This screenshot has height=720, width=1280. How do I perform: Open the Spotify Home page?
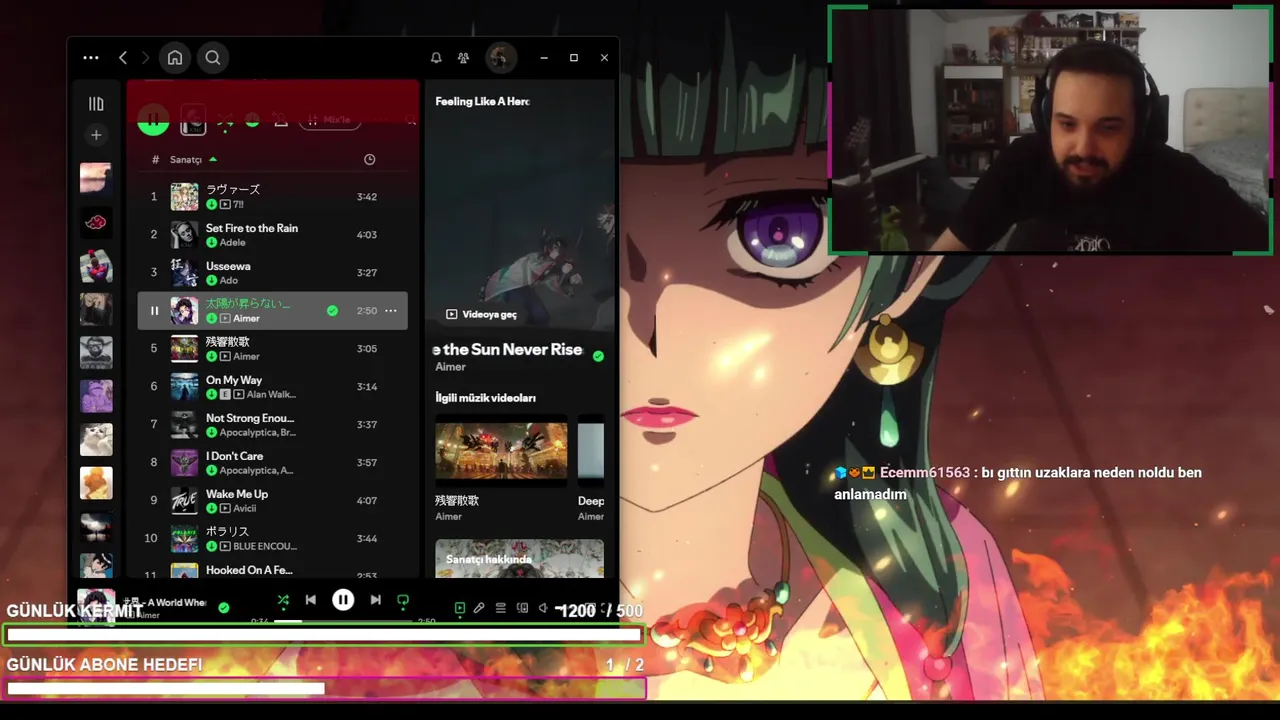pos(175,58)
